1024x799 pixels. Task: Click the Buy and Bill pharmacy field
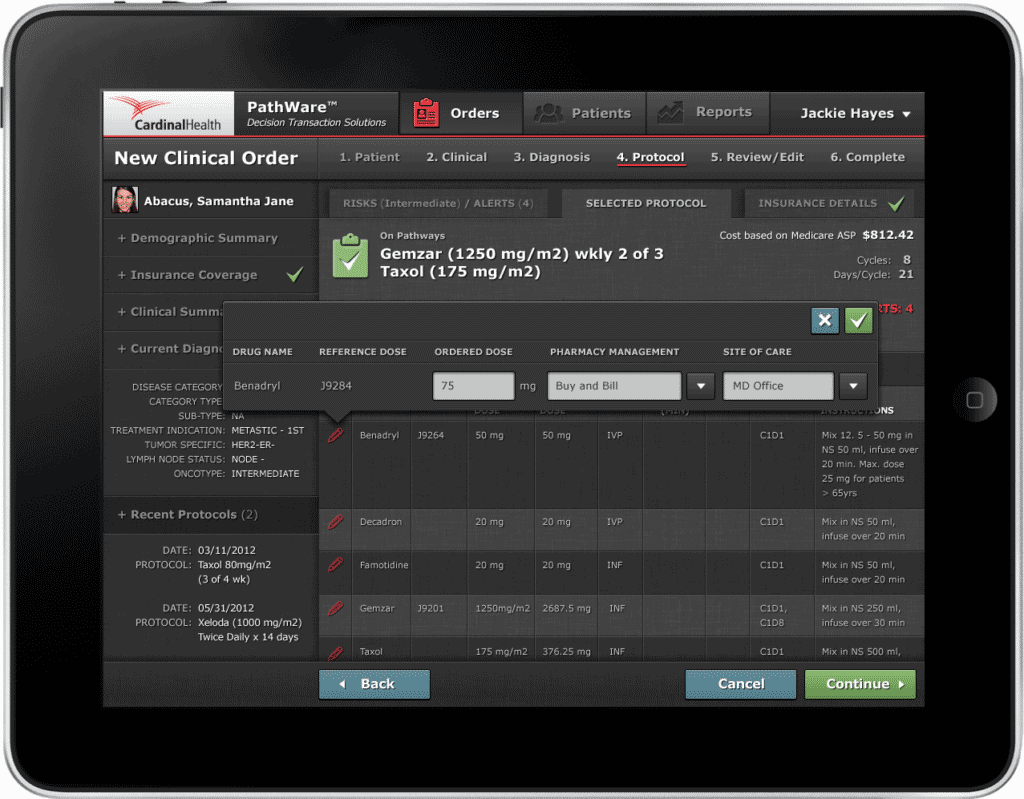(615, 386)
